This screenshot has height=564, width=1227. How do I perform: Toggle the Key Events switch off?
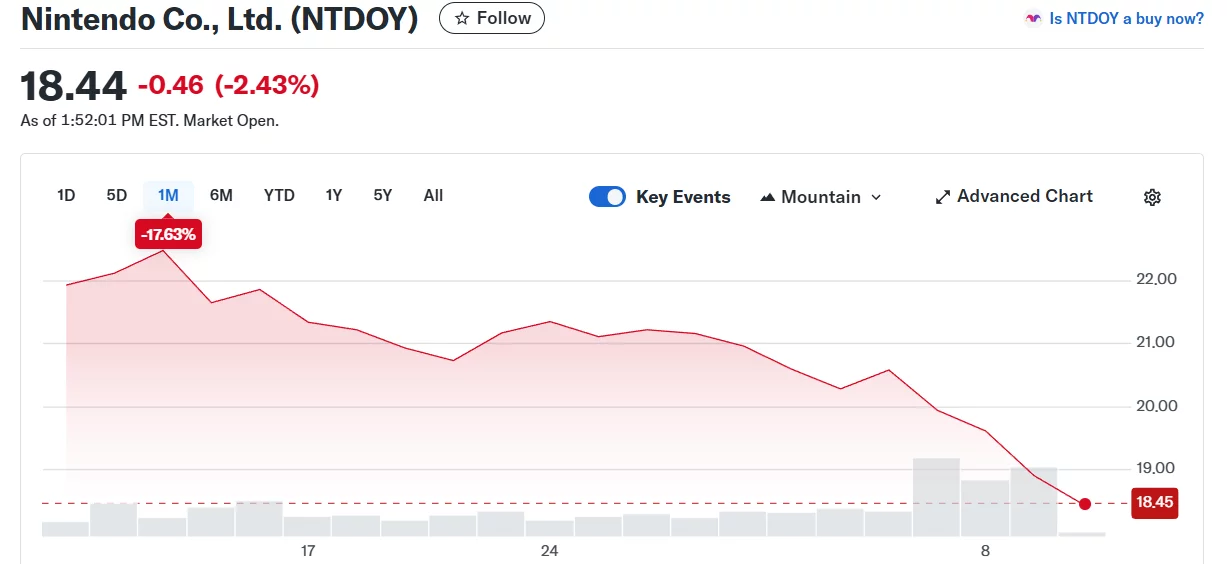607,197
